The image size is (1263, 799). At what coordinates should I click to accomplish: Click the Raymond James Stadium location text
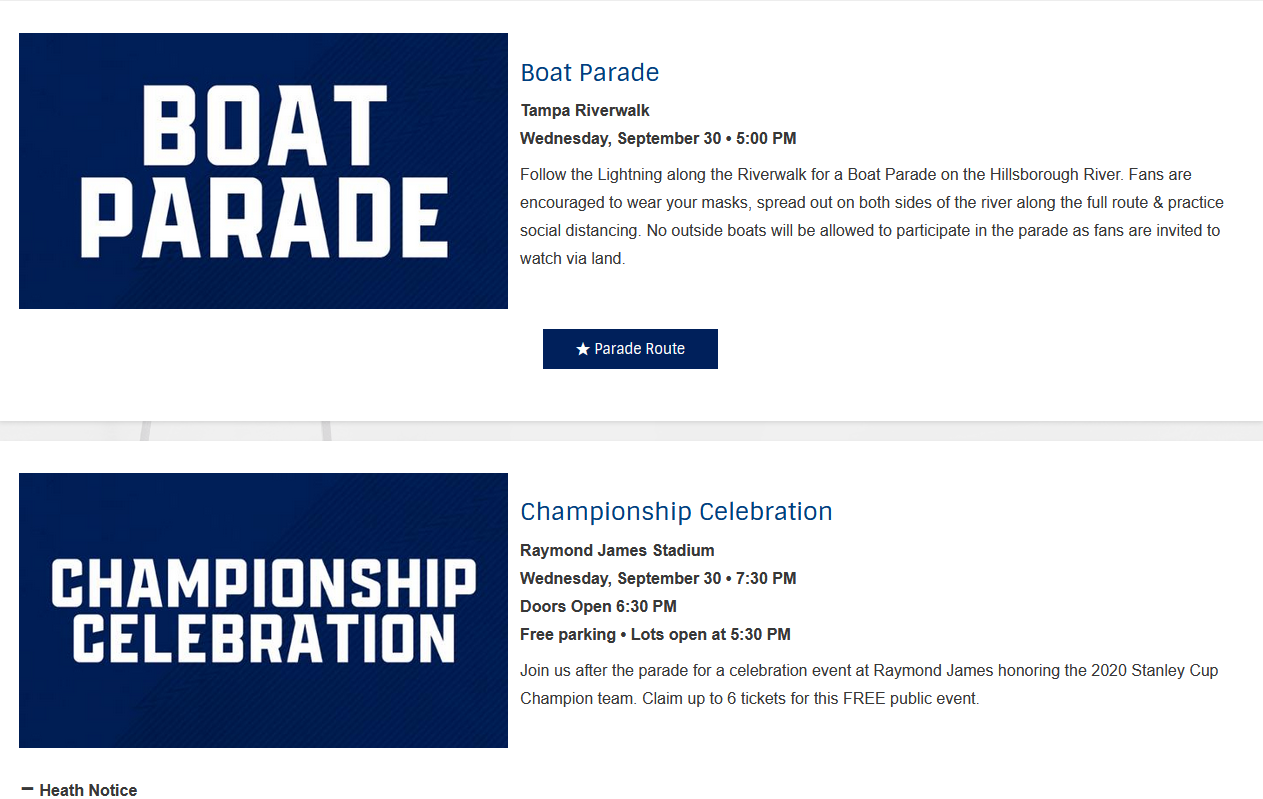pyautogui.click(x=617, y=550)
